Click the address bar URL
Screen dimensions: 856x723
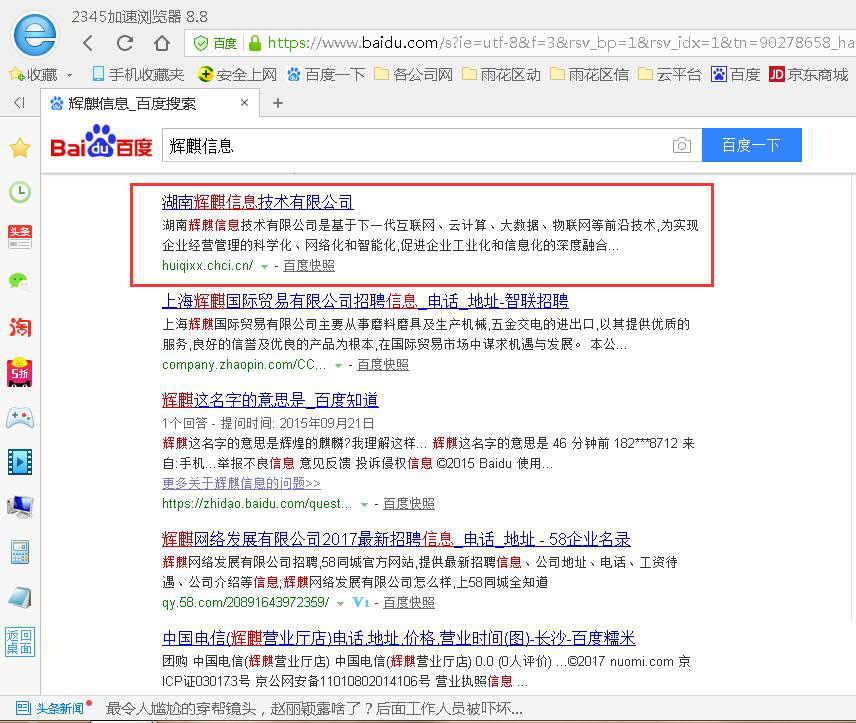click(x=560, y=43)
